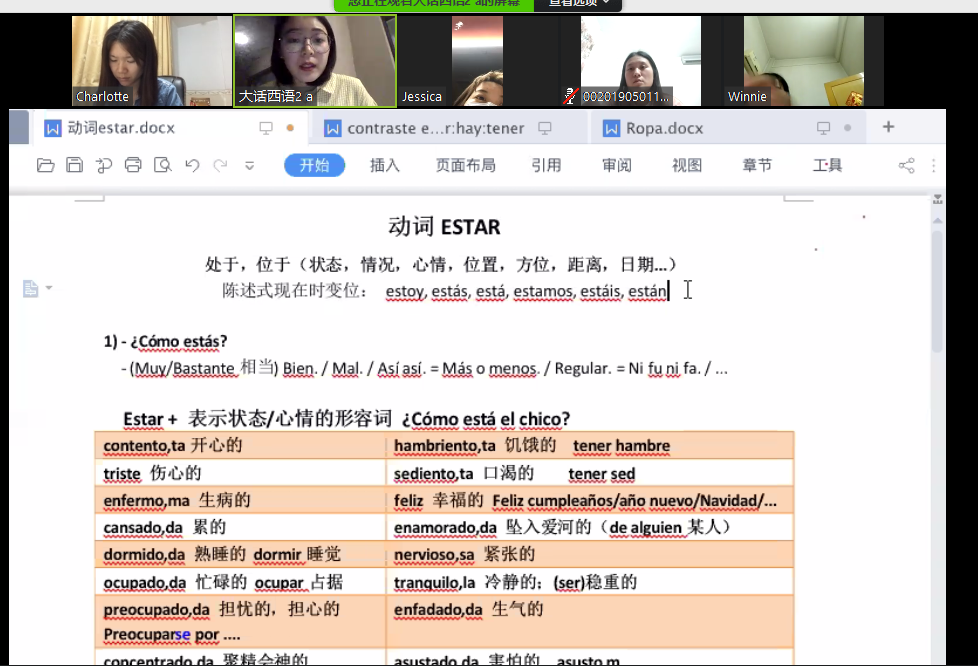Open more options three-dot menu
The width and height of the screenshot is (978, 666).
pos(933,165)
